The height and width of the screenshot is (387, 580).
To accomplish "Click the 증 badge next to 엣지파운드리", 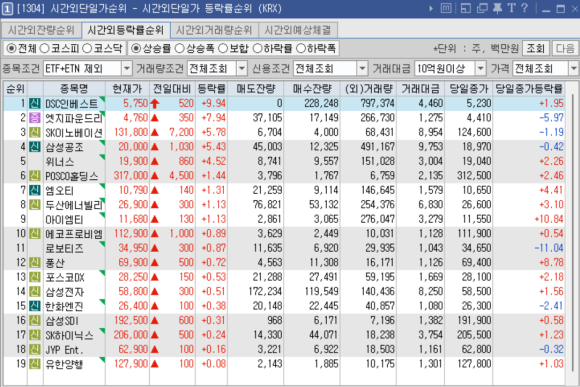I will (35, 118).
